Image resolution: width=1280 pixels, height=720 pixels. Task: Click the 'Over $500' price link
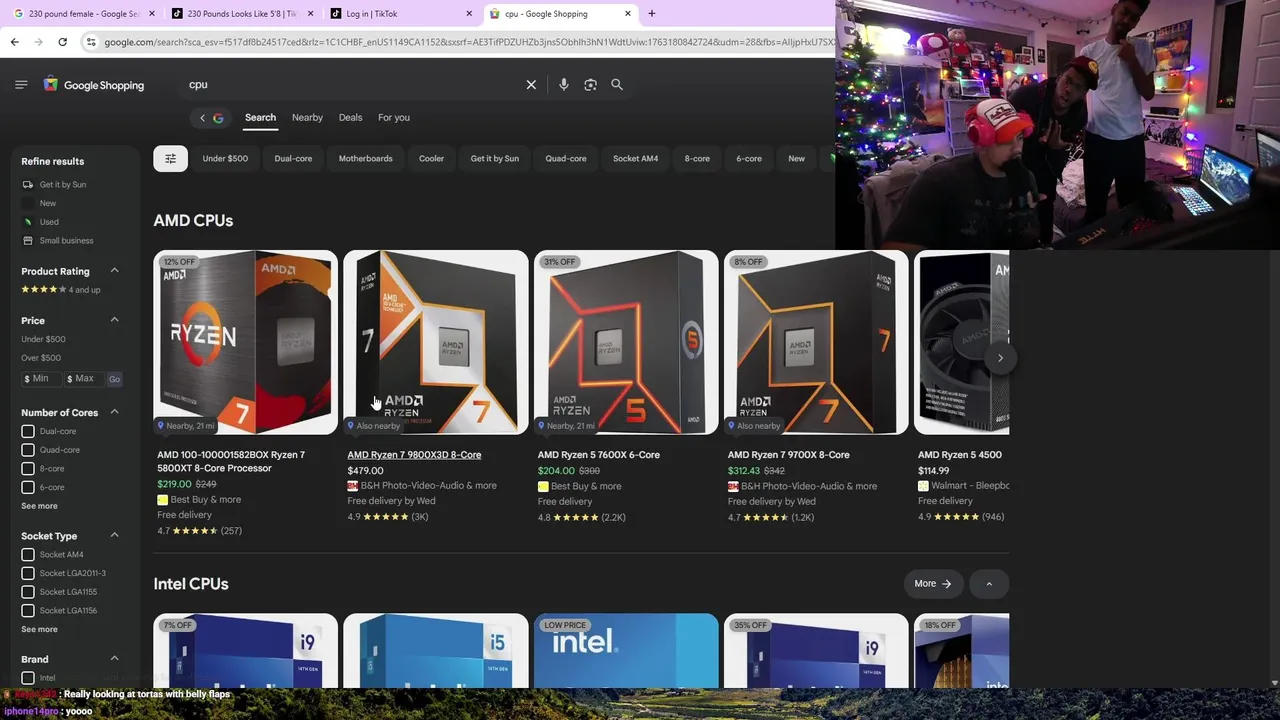point(41,358)
